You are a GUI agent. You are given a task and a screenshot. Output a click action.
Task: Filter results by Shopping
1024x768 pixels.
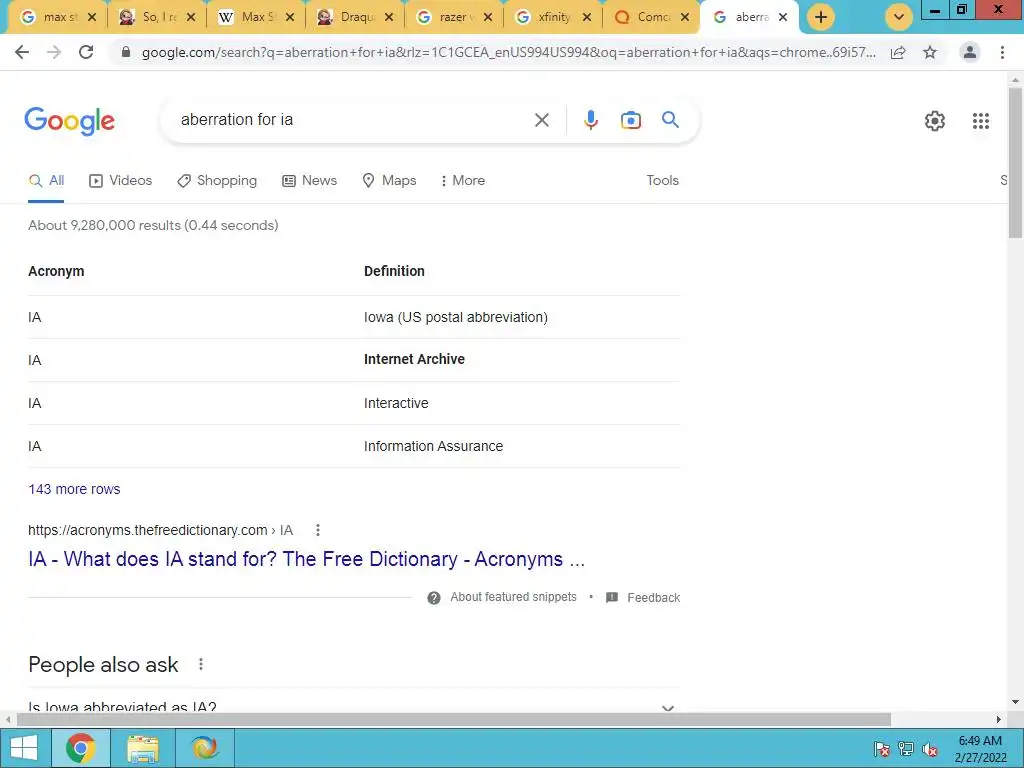pyautogui.click(x=217, y=181)
